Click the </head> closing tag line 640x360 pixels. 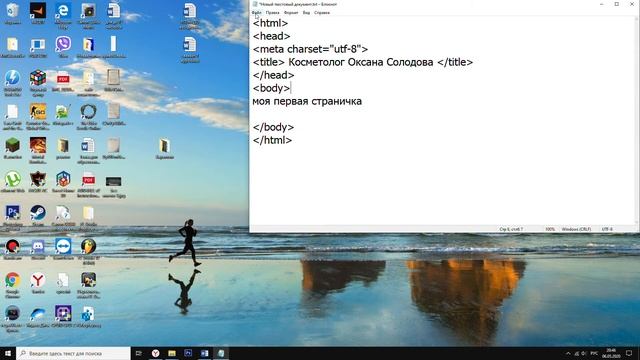pos(273,76)
